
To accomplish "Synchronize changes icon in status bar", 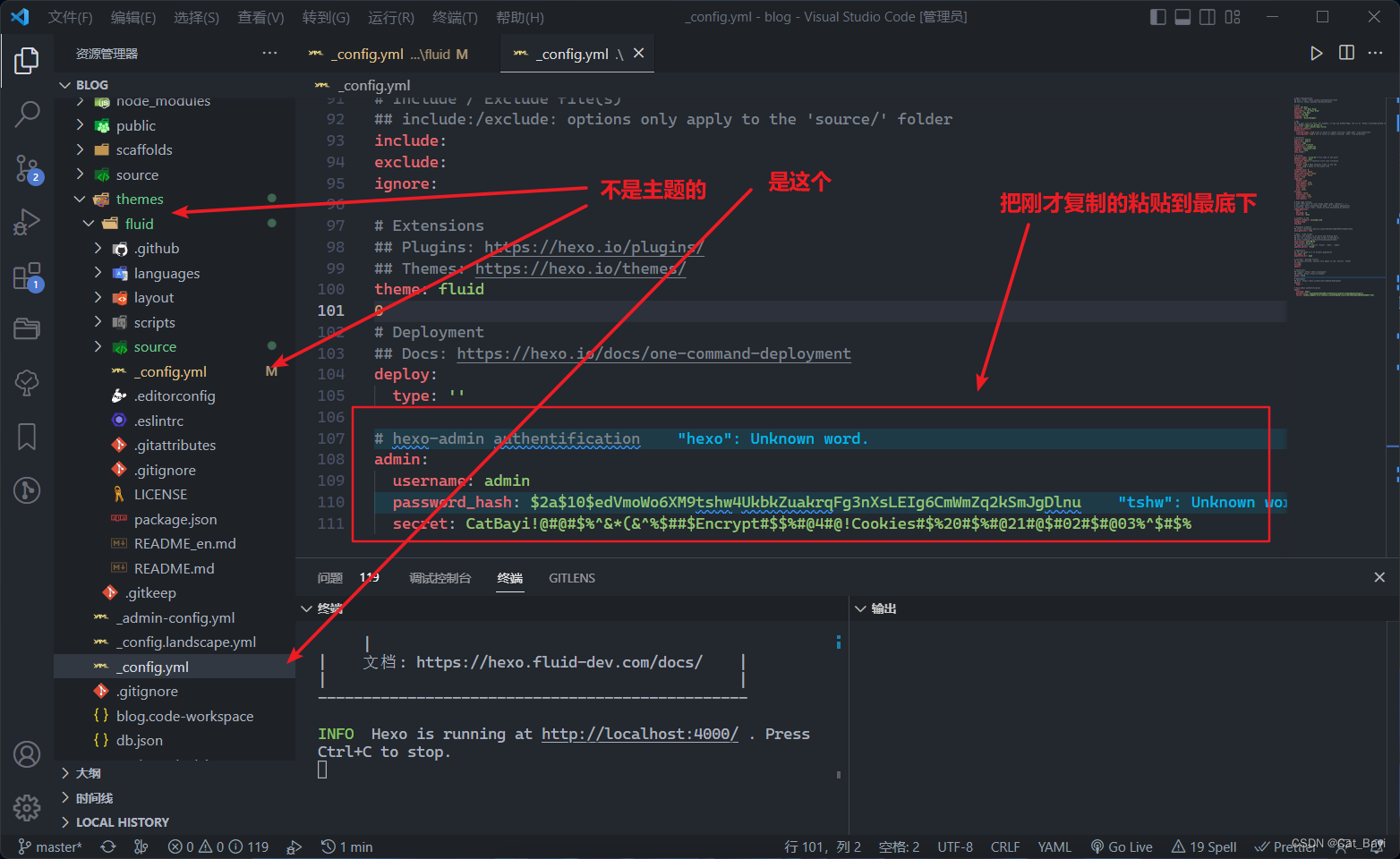I will [x=108, y=846].
